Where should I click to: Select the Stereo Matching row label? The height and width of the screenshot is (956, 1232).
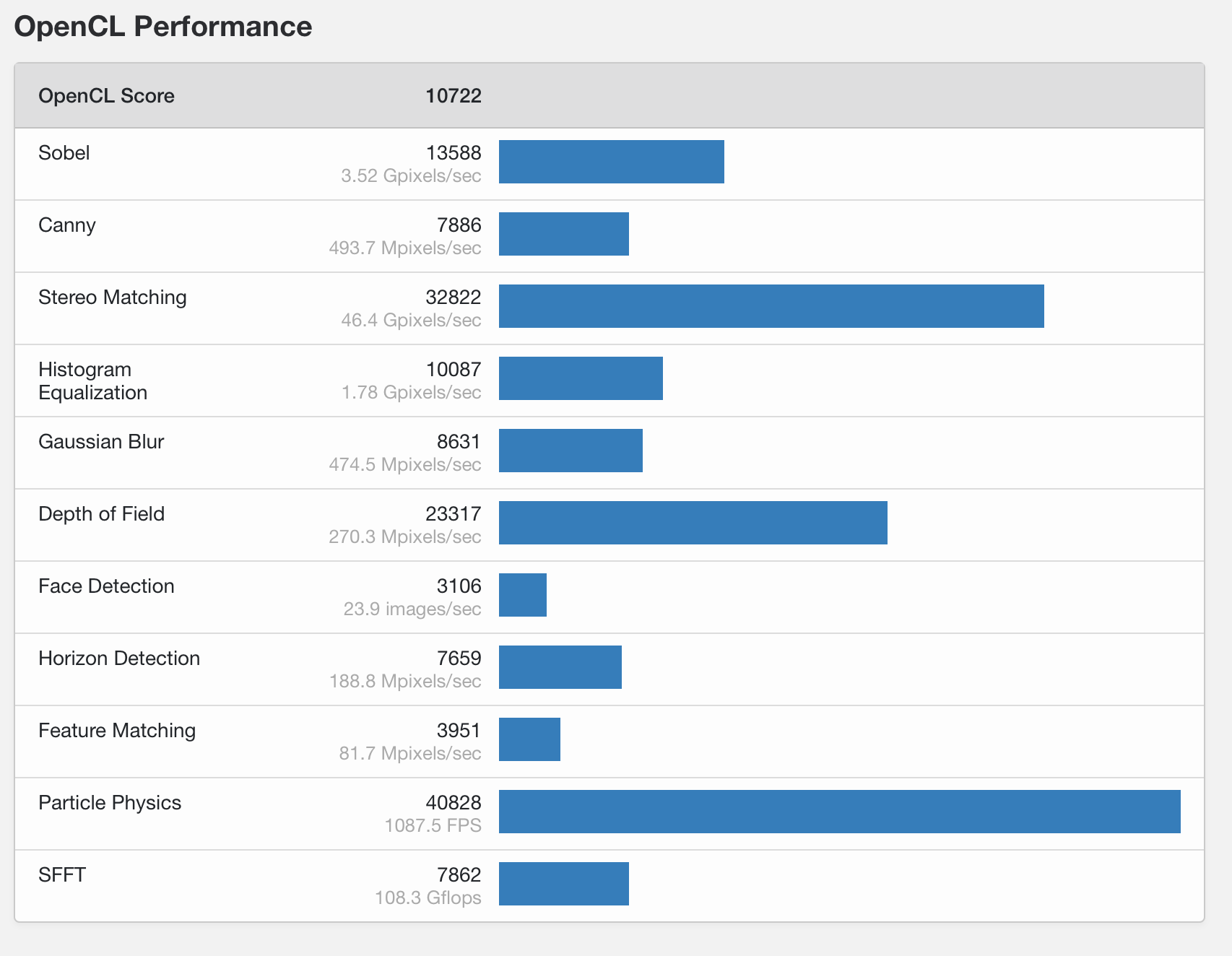113,297
